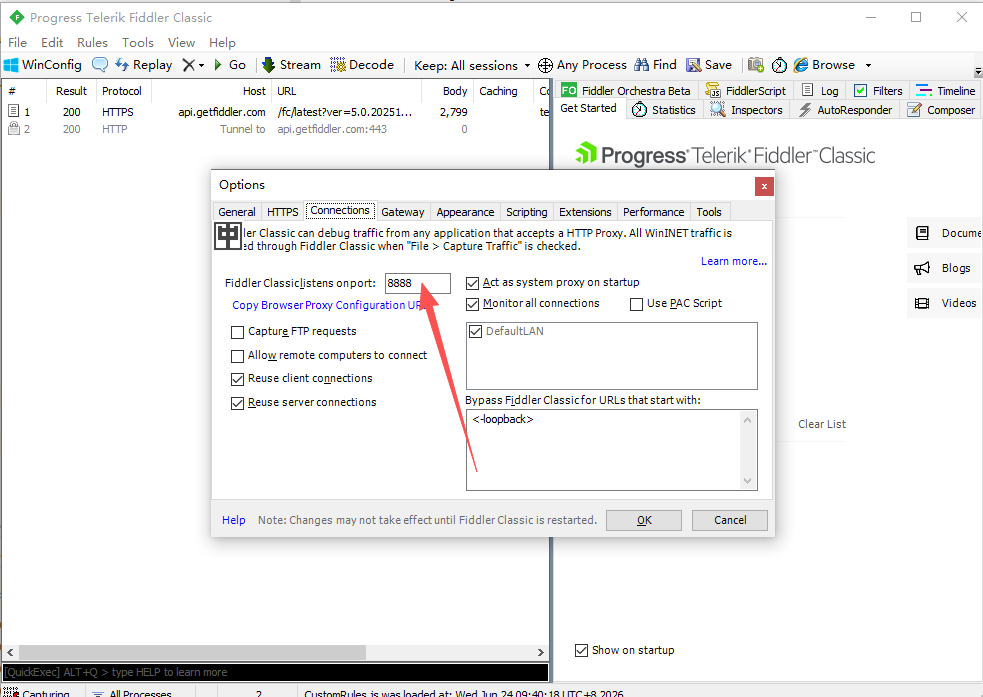Switch to the Inspectors tab
The width and height of the screenshot is (983, 697).
(747, 110)
